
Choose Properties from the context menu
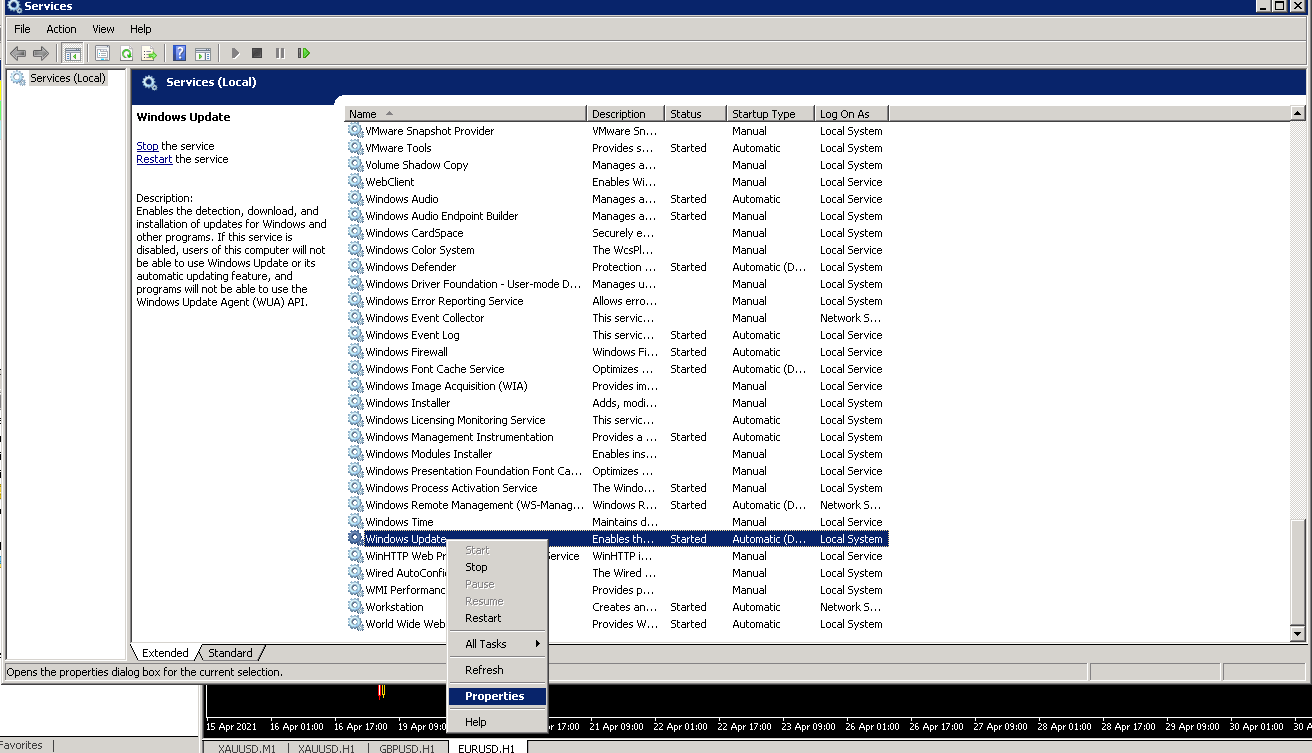495,696
